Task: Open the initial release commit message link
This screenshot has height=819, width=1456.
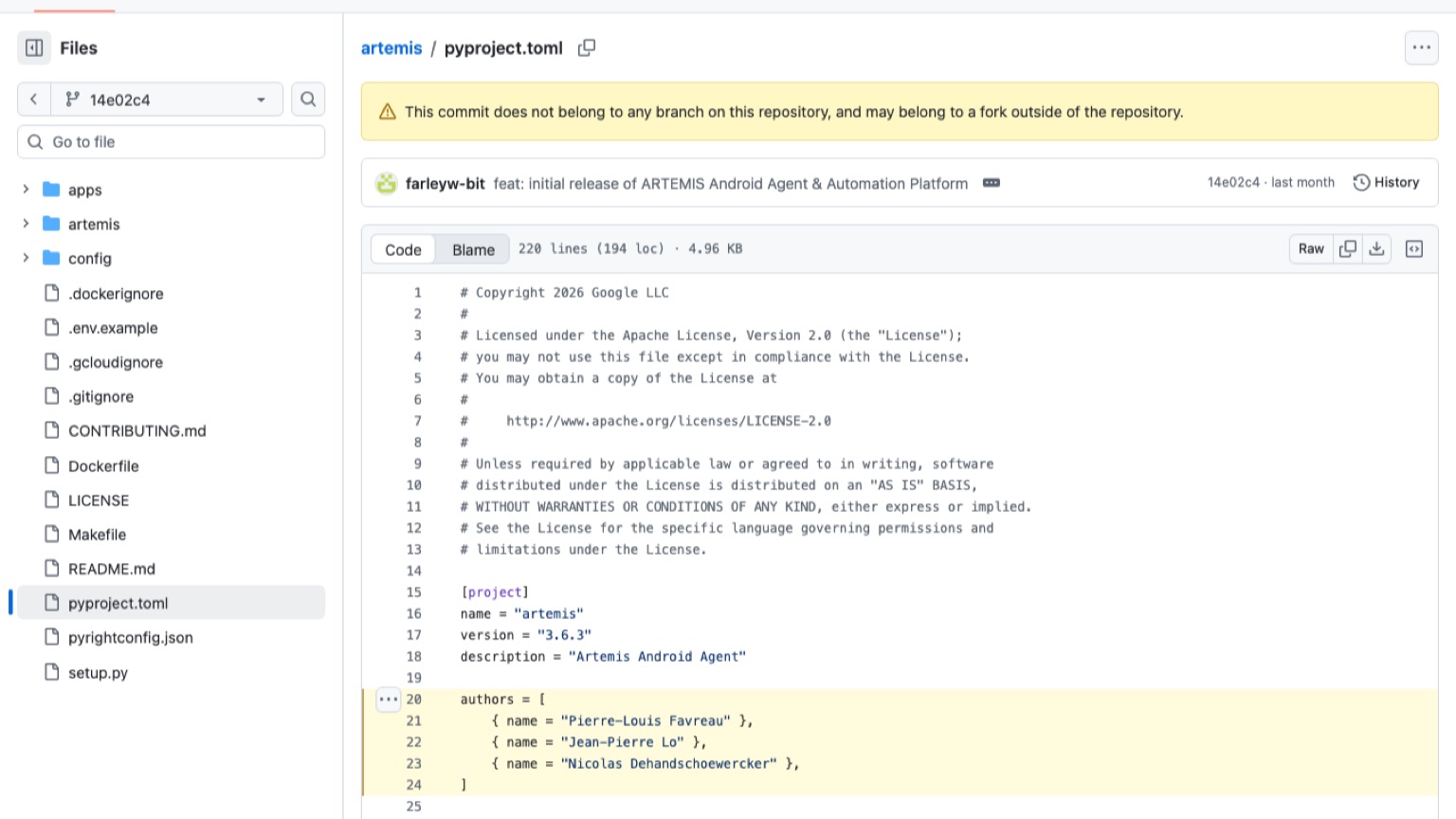Action: (x=730, y=184)
